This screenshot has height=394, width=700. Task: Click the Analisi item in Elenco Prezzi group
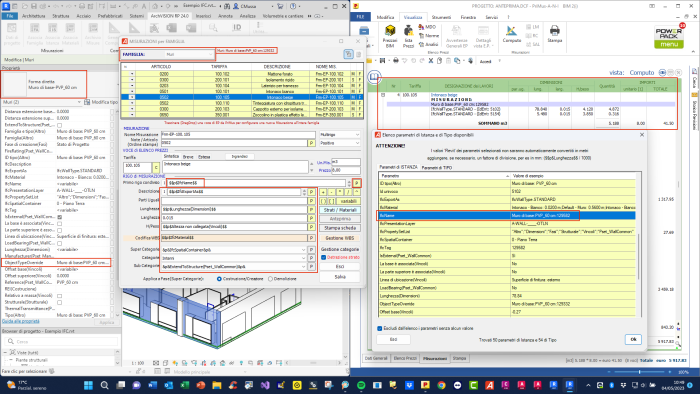[x=428, y=44]
